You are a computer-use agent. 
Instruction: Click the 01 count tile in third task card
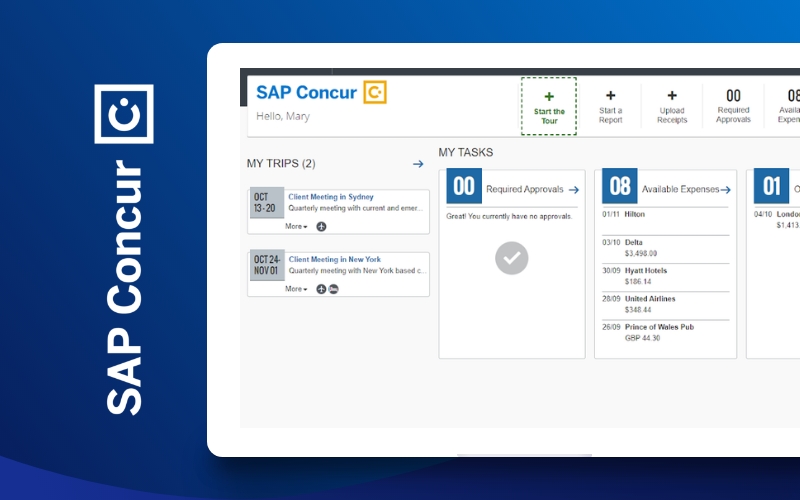point(771,186)
